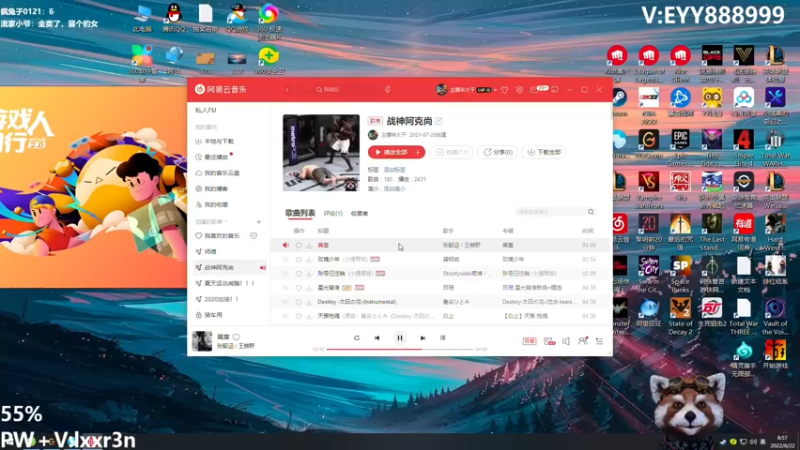800x450 pixels.
Task: Click the plus icon to create new playlist
Action: pyautogui.click(x=259, y=222)
